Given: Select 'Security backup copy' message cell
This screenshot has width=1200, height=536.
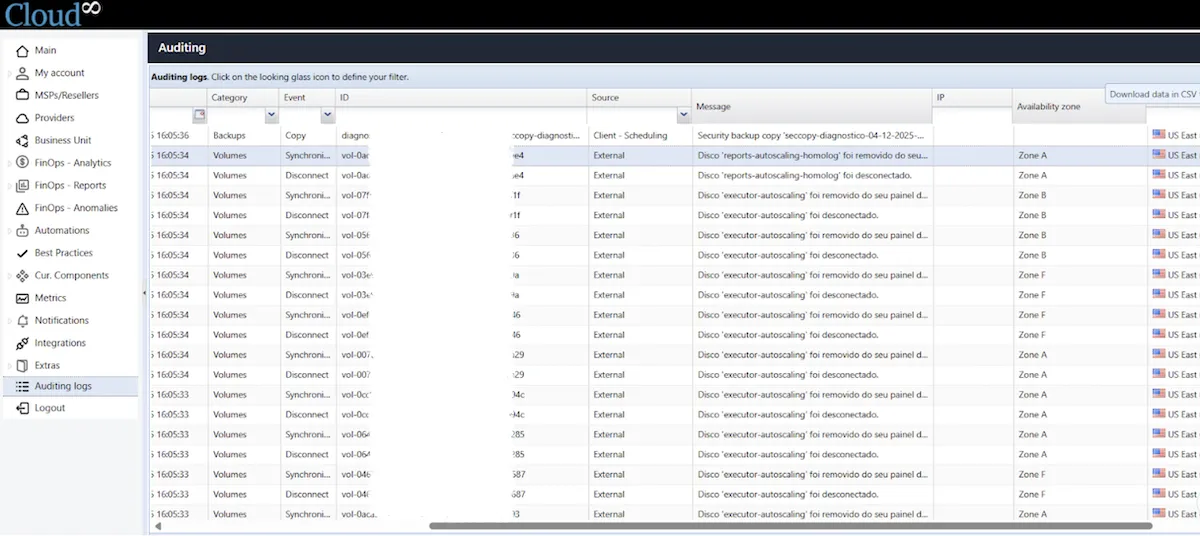Looking at the screenshot, I should 812,135.
